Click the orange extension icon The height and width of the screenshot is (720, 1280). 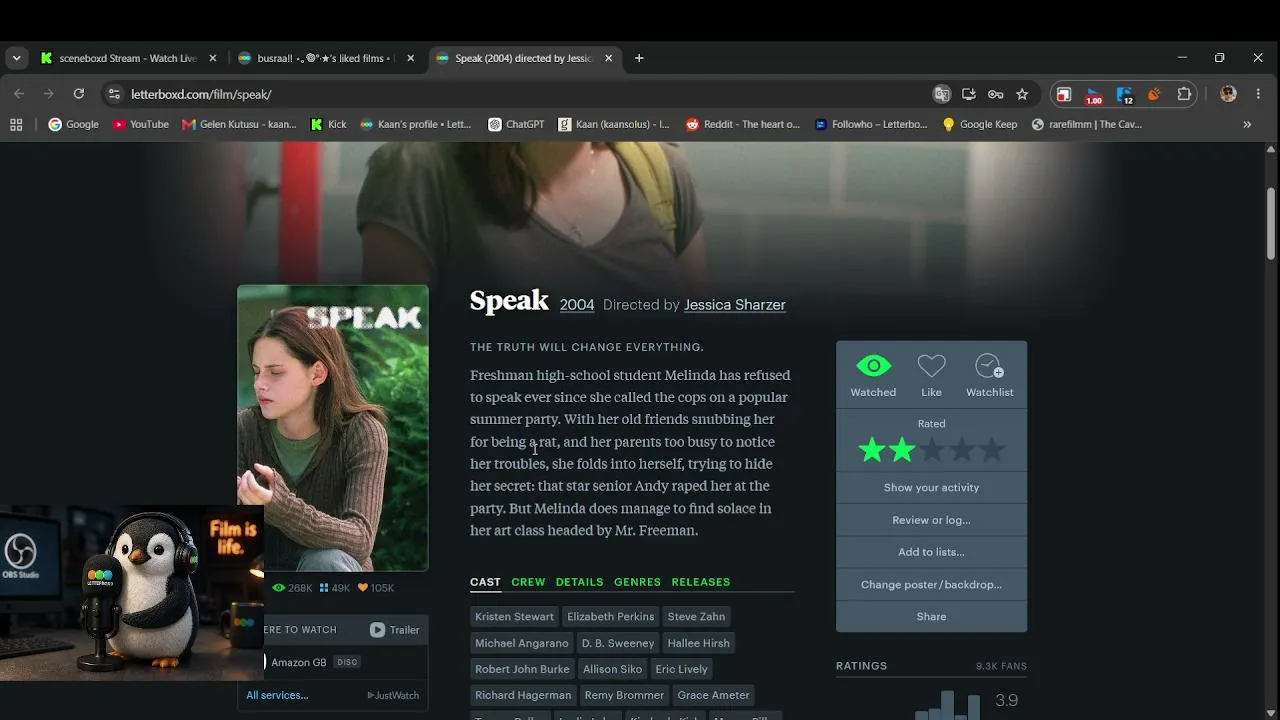(1154, 94)
